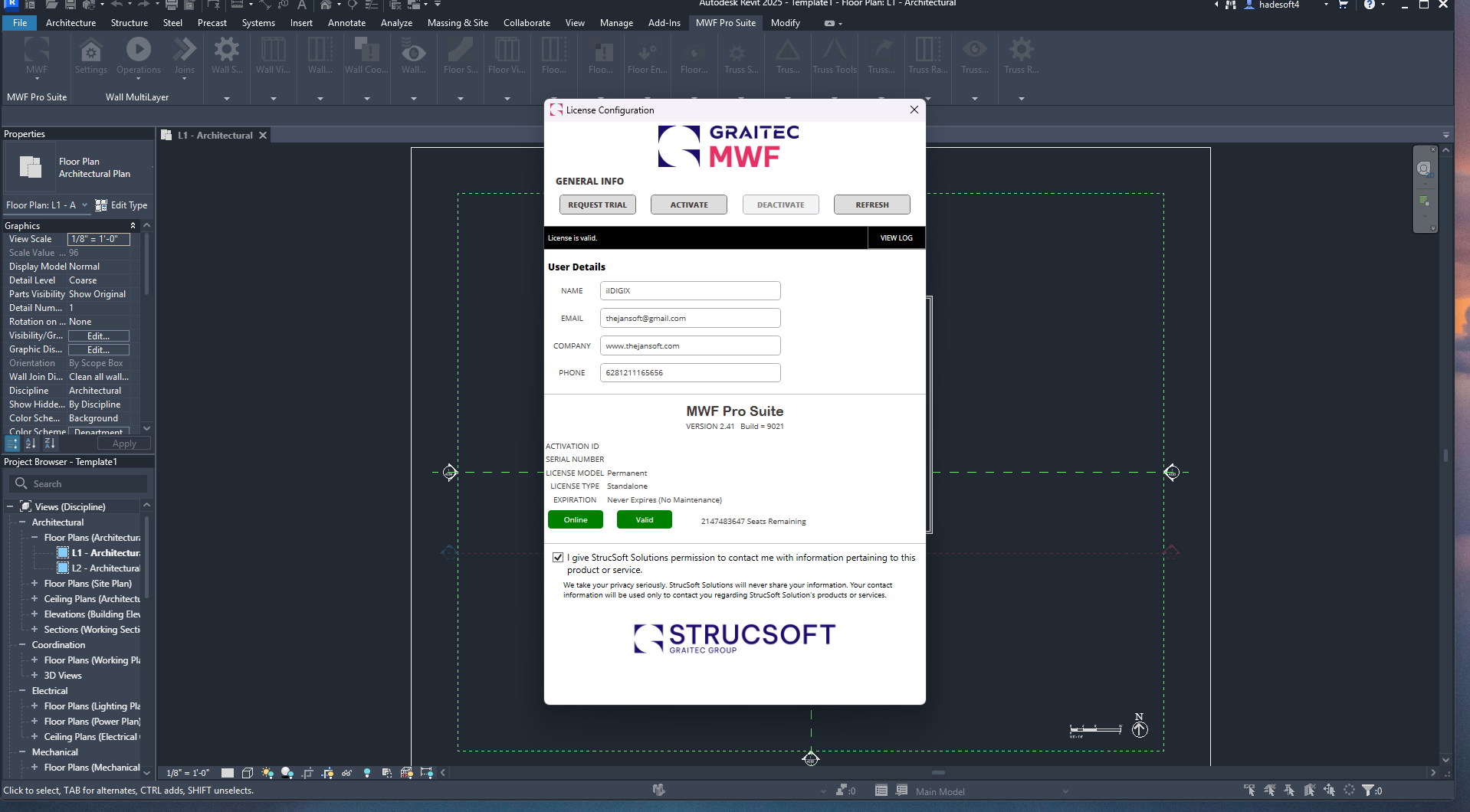Toggle Visual Style in view control bar
Viewport: 1470px width, 812px height.
coord(248,773)
